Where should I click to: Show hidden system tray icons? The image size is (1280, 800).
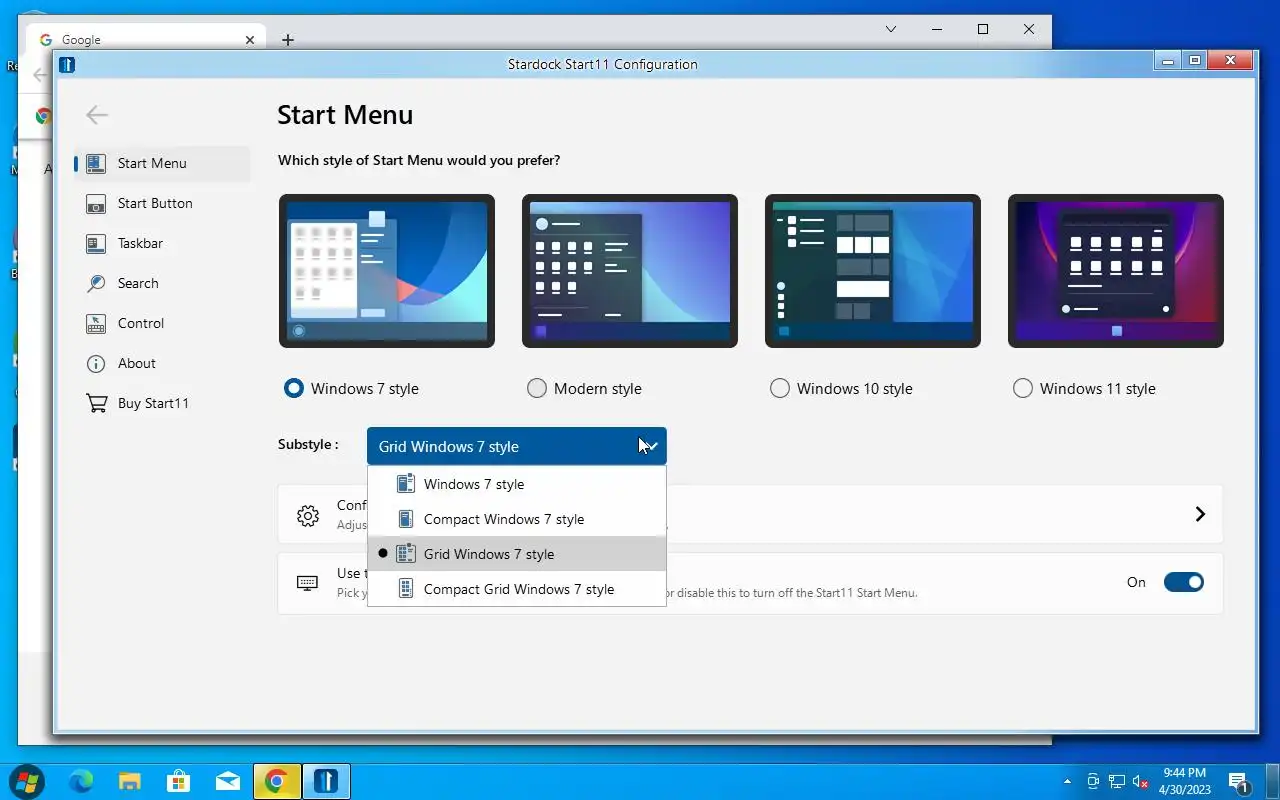point(1067,781)
